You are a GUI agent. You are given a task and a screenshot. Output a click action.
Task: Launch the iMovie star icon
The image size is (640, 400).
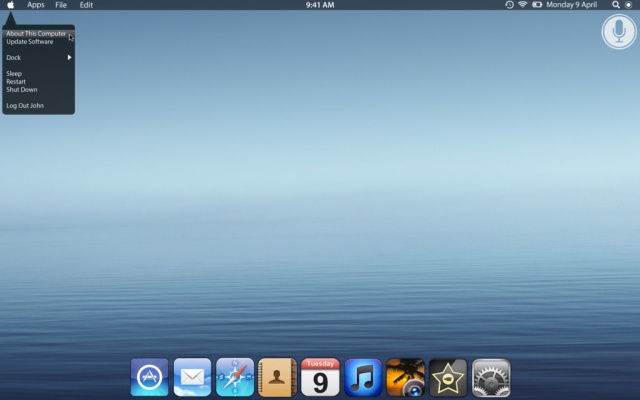point(448,378)
